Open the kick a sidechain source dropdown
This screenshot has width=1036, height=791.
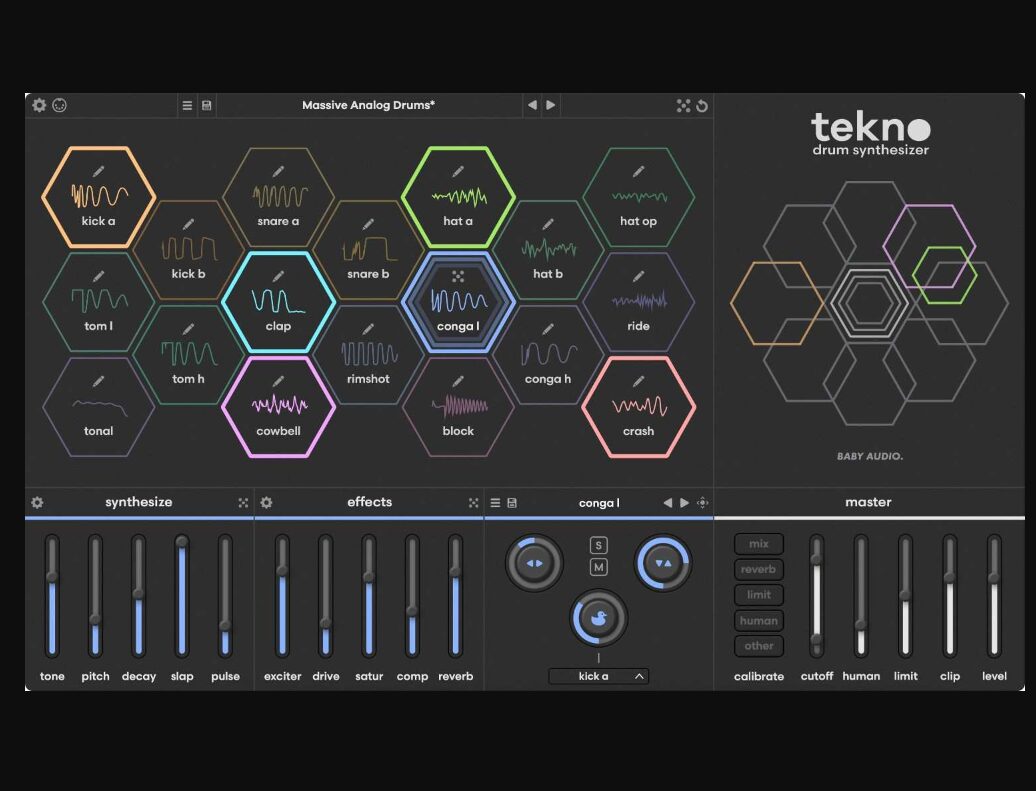pyautogui.click(x=598, y=676)
